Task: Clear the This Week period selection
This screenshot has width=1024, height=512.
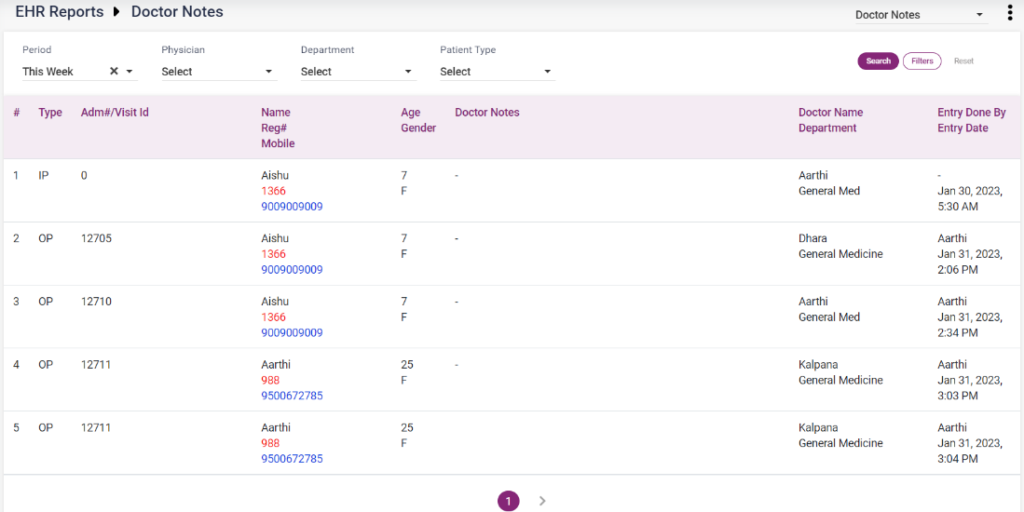Action: [114, 72]
